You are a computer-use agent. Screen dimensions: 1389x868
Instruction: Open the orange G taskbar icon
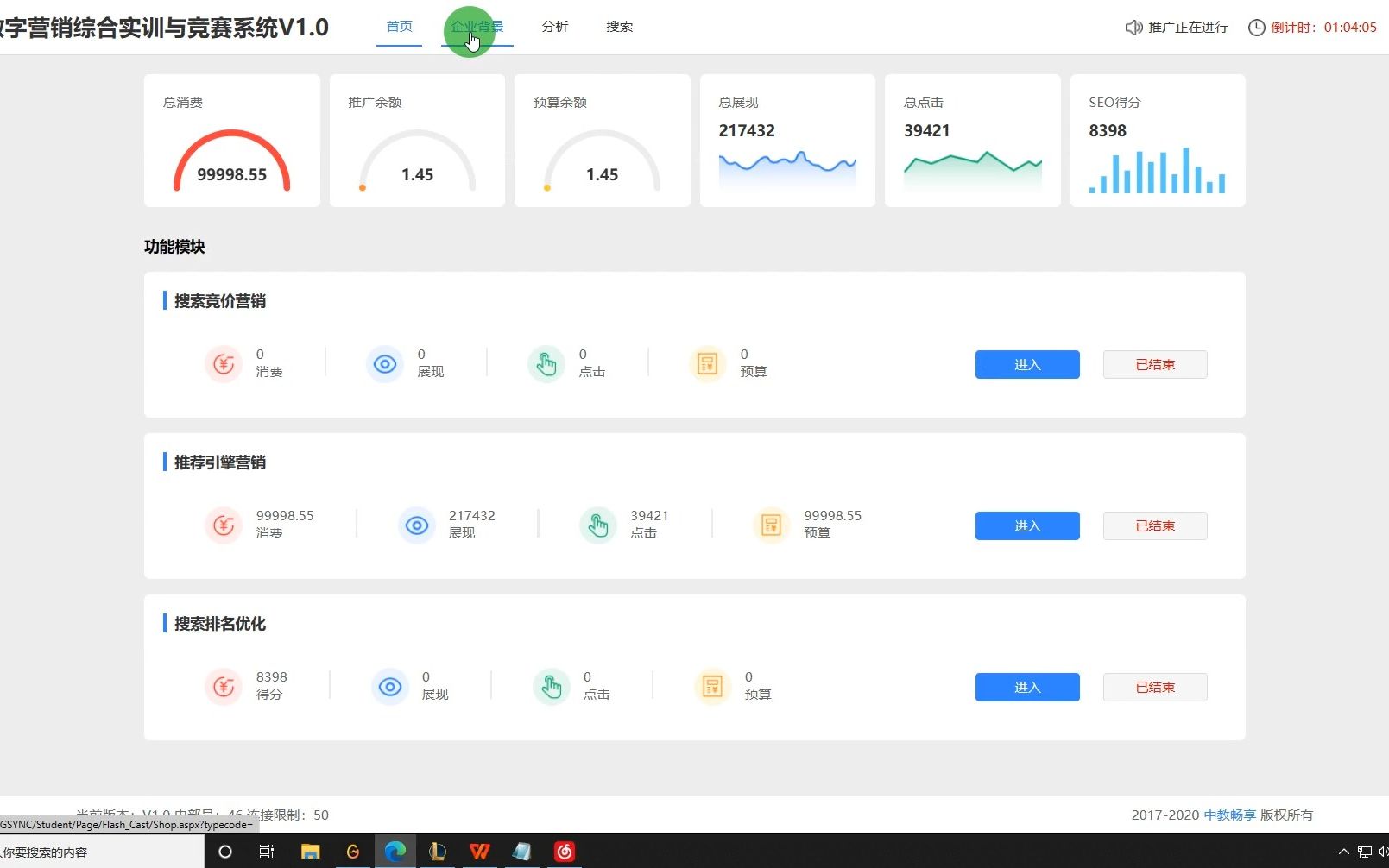pos(352,852)
